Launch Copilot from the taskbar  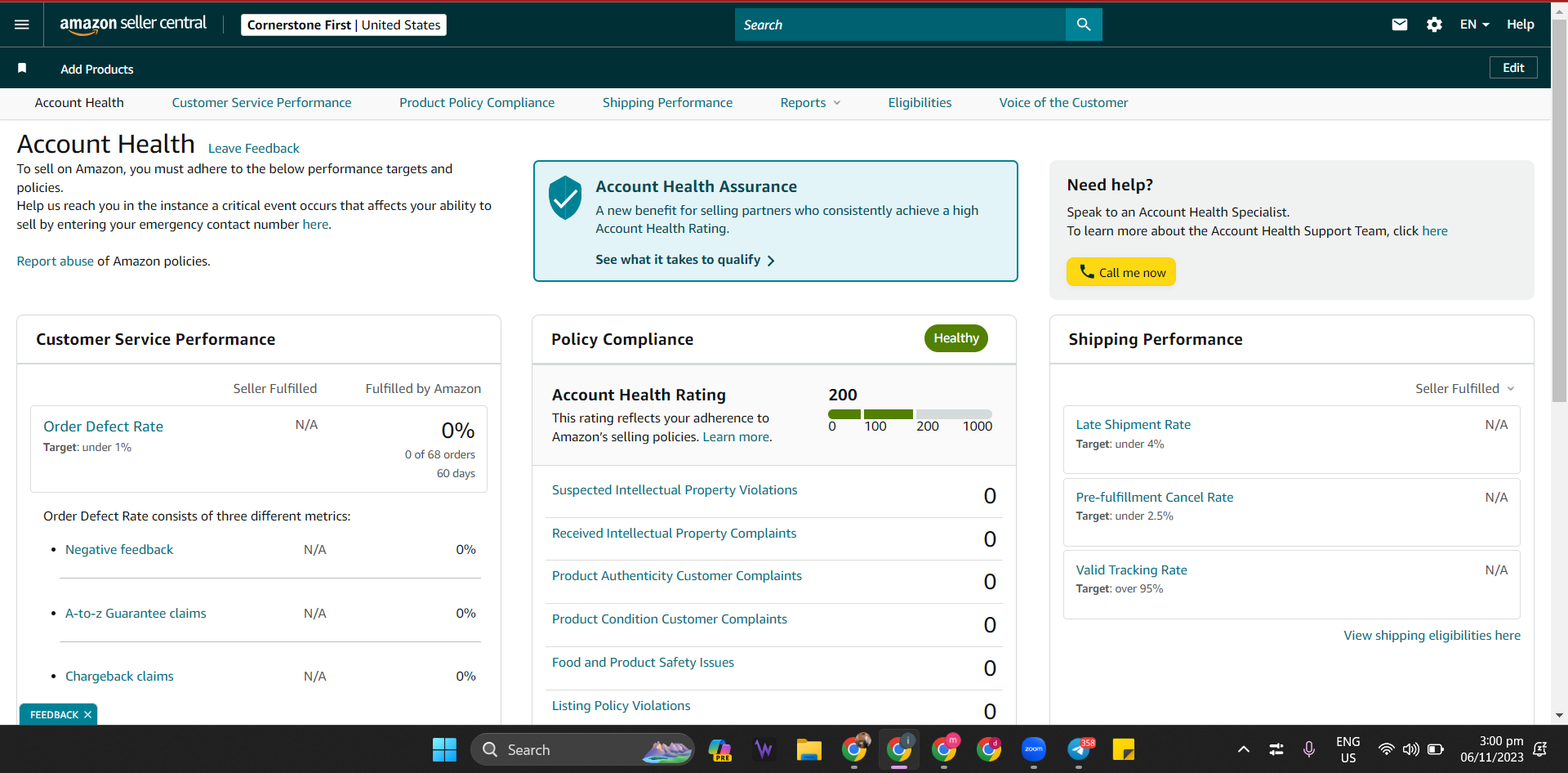pos(719,749)
